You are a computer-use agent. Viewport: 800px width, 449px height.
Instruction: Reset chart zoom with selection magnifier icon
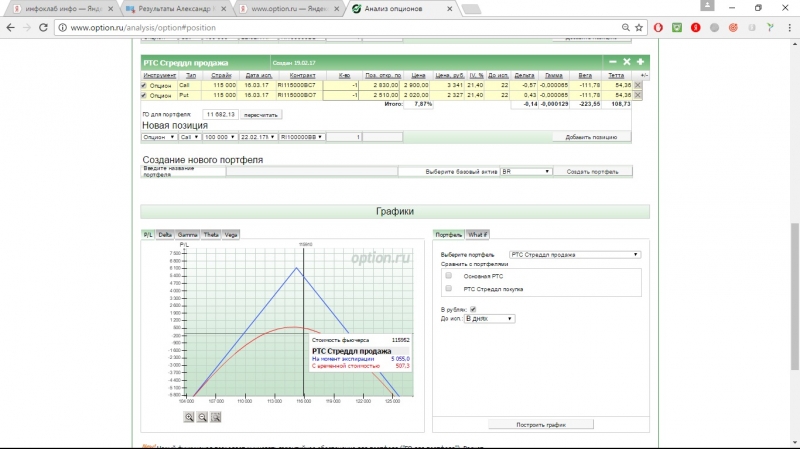click(x=216, y=417)
